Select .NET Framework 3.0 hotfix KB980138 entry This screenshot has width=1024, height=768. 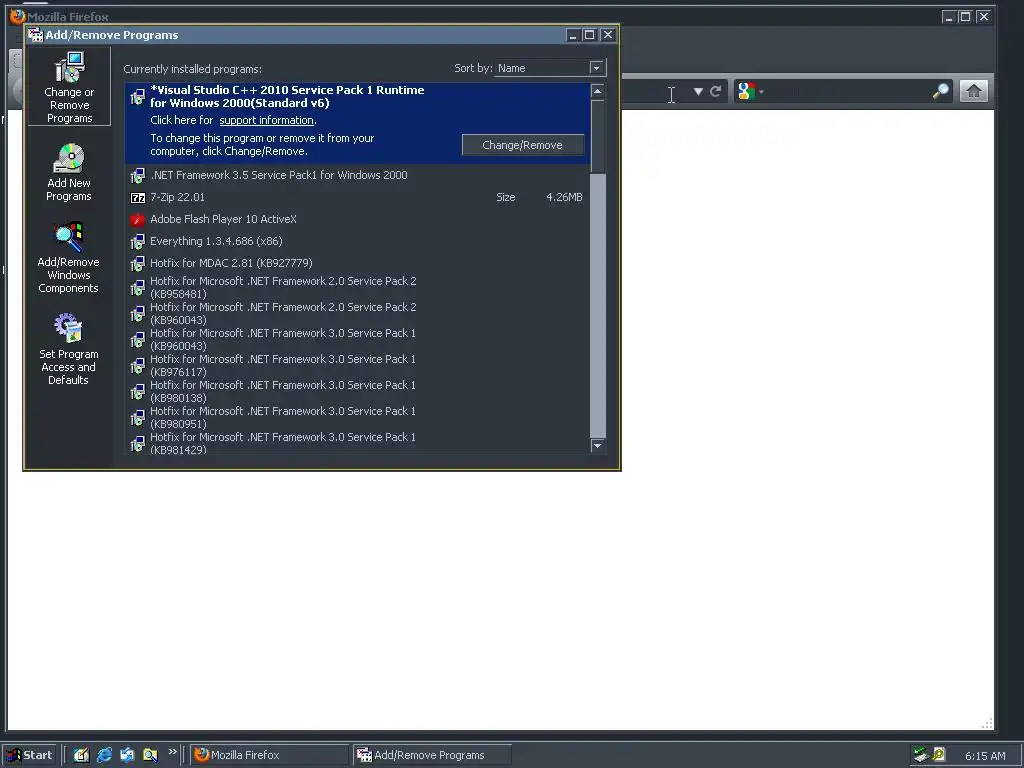click(x=357, y=392)
